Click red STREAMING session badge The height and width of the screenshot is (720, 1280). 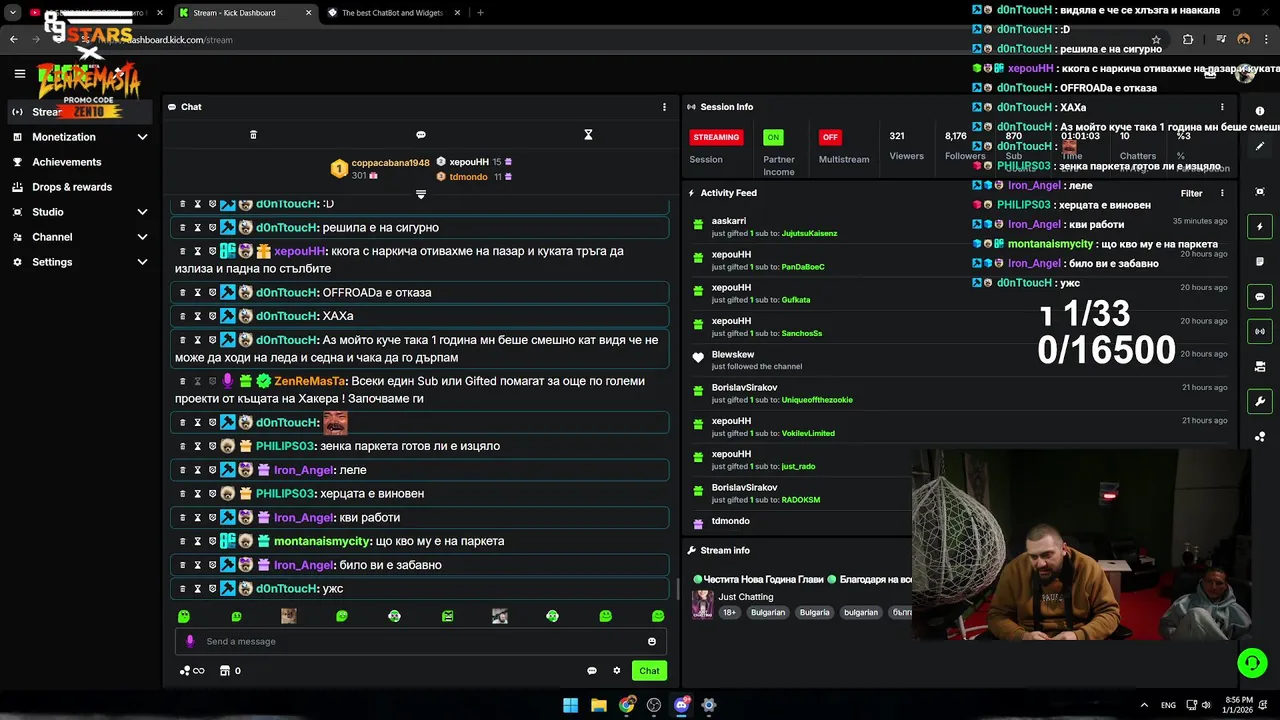pyautogui.click(x=716, y=137)
